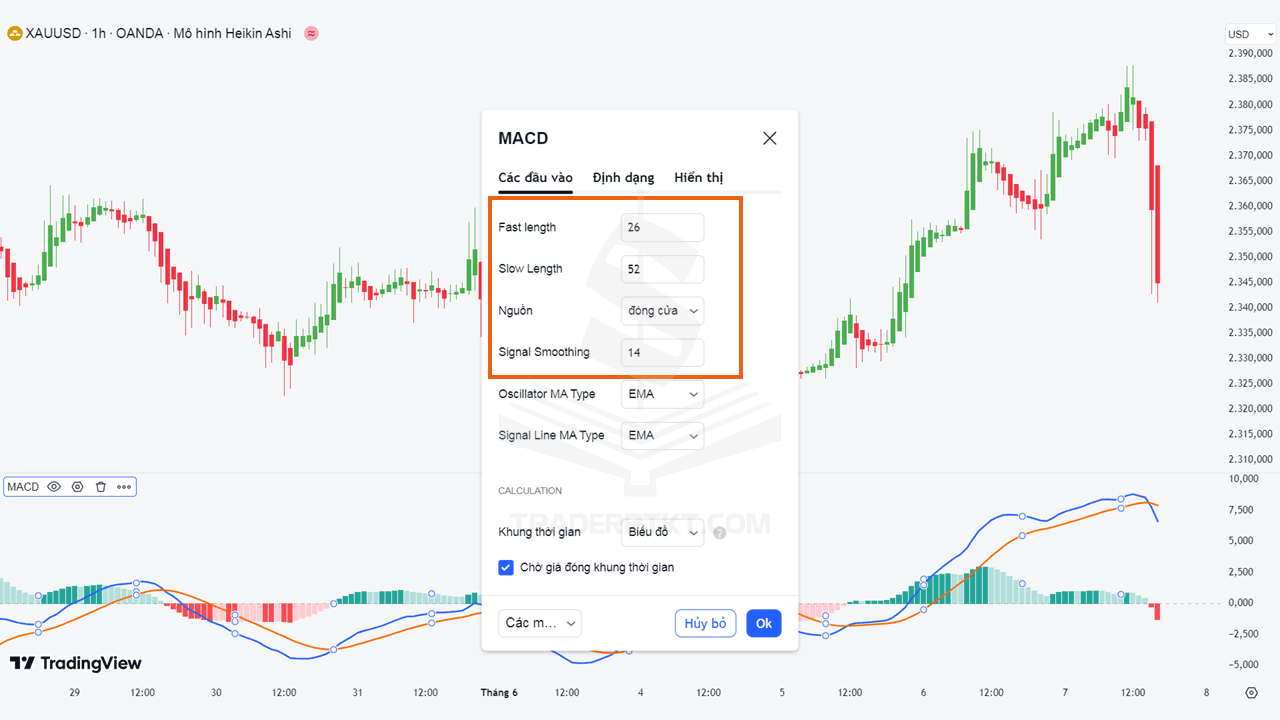This screenshot has width=1280, height=720.
Task: Delete MACD indicator with trash icon
Action: point(100,487)
